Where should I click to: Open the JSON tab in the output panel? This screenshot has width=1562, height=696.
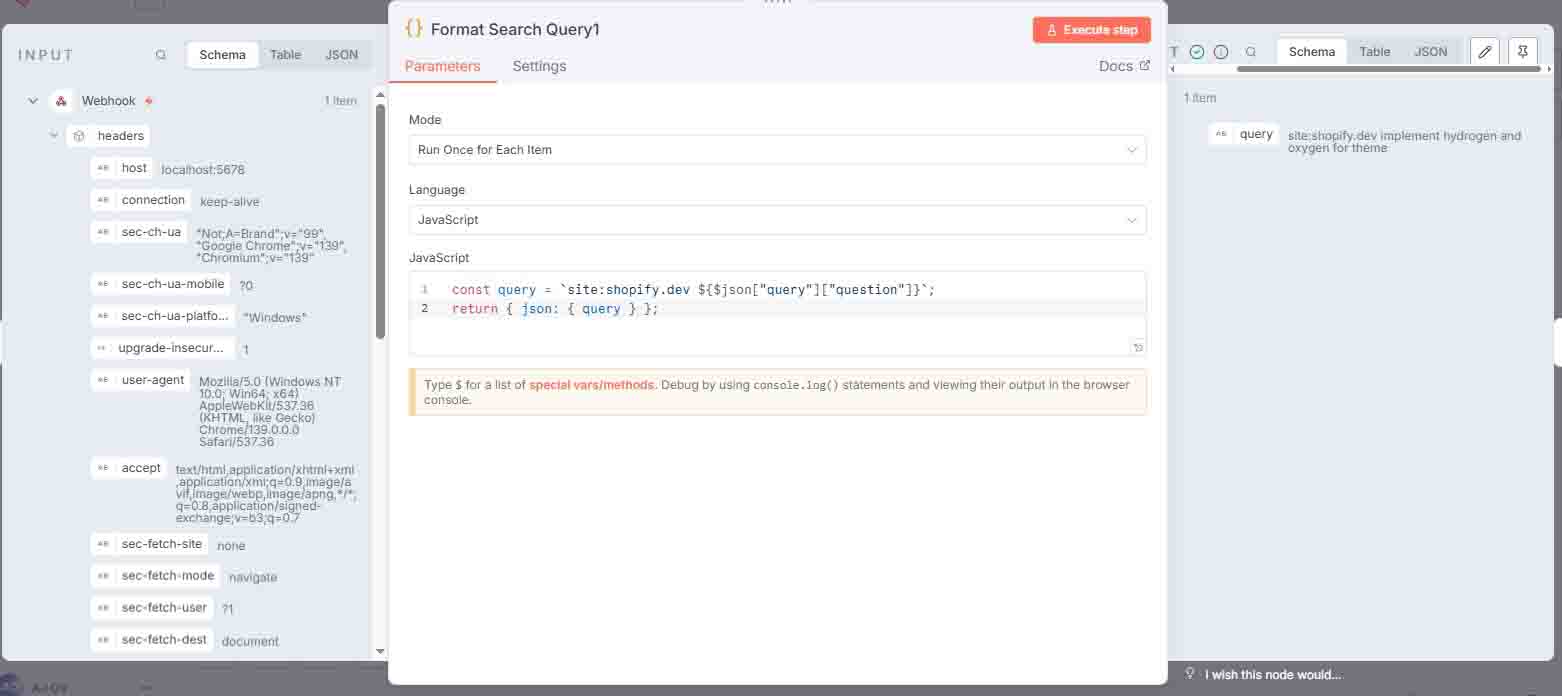pyautogui.click(x=1431, y=51)
